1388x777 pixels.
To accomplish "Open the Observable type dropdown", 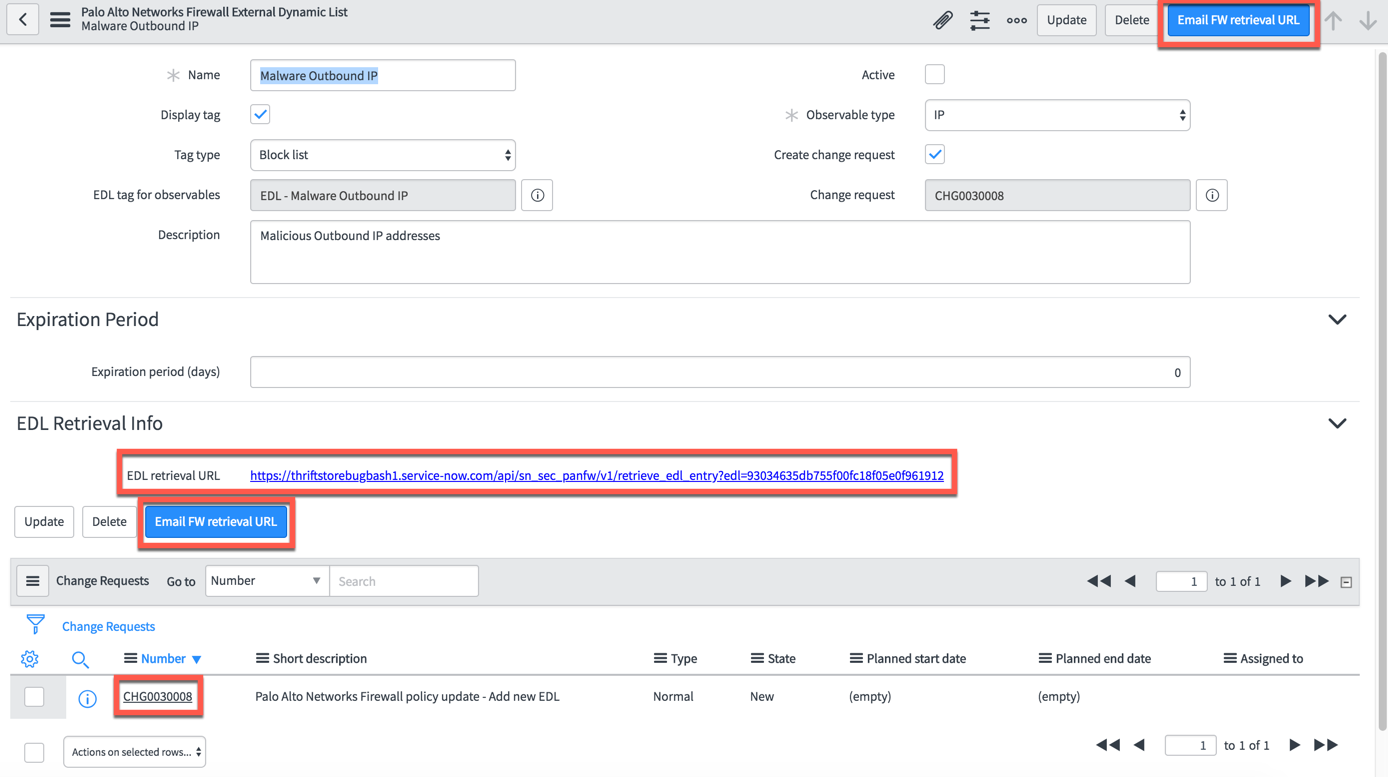I will [x=1057, y=115].
